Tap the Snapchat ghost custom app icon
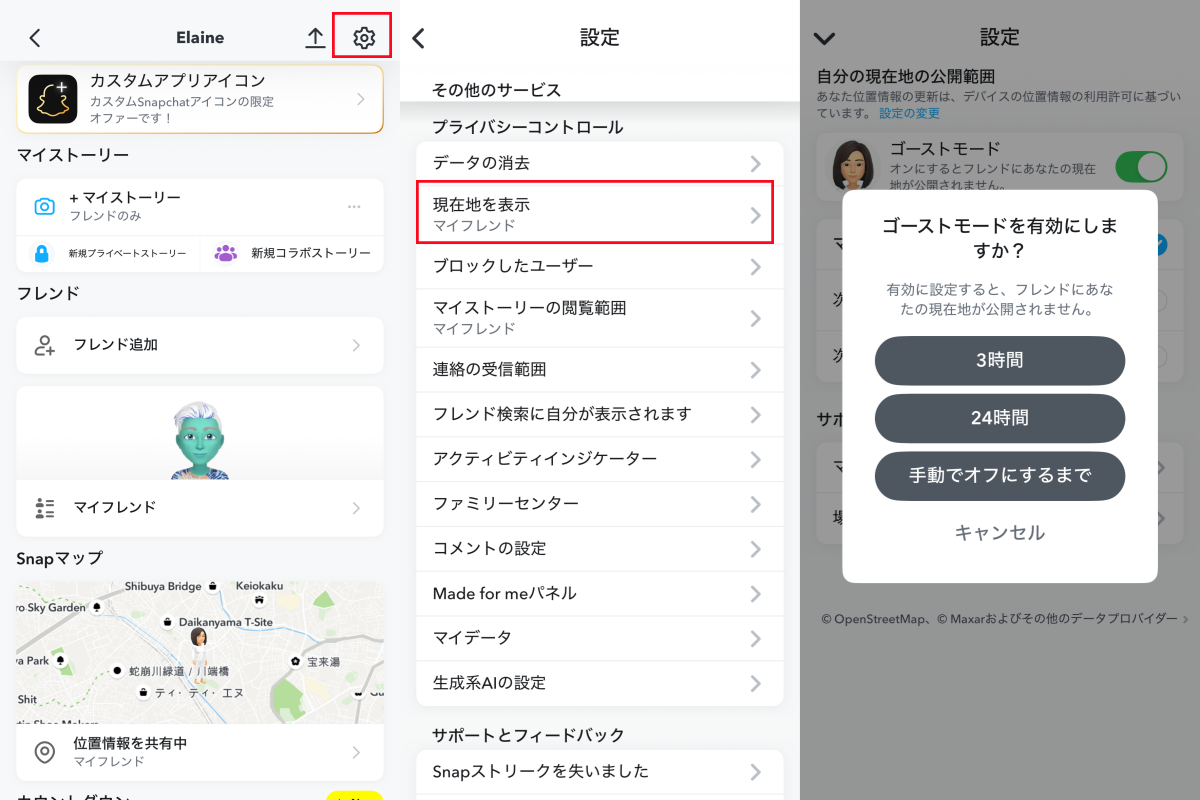This screenshot has width=1200, height=800. [x=53, y=99]
